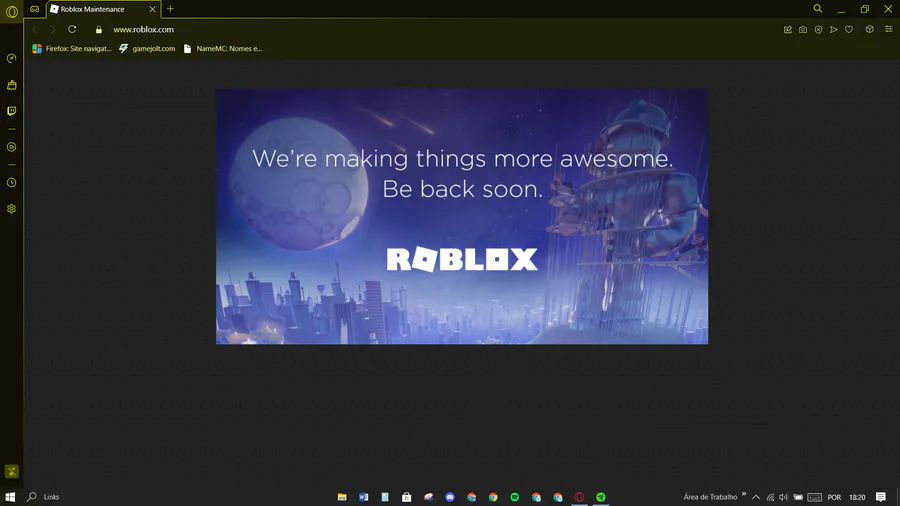Screen dimensions: 900x506
Task: Open Microsoft Store from taskbar
Action: [x=406, y=497]
